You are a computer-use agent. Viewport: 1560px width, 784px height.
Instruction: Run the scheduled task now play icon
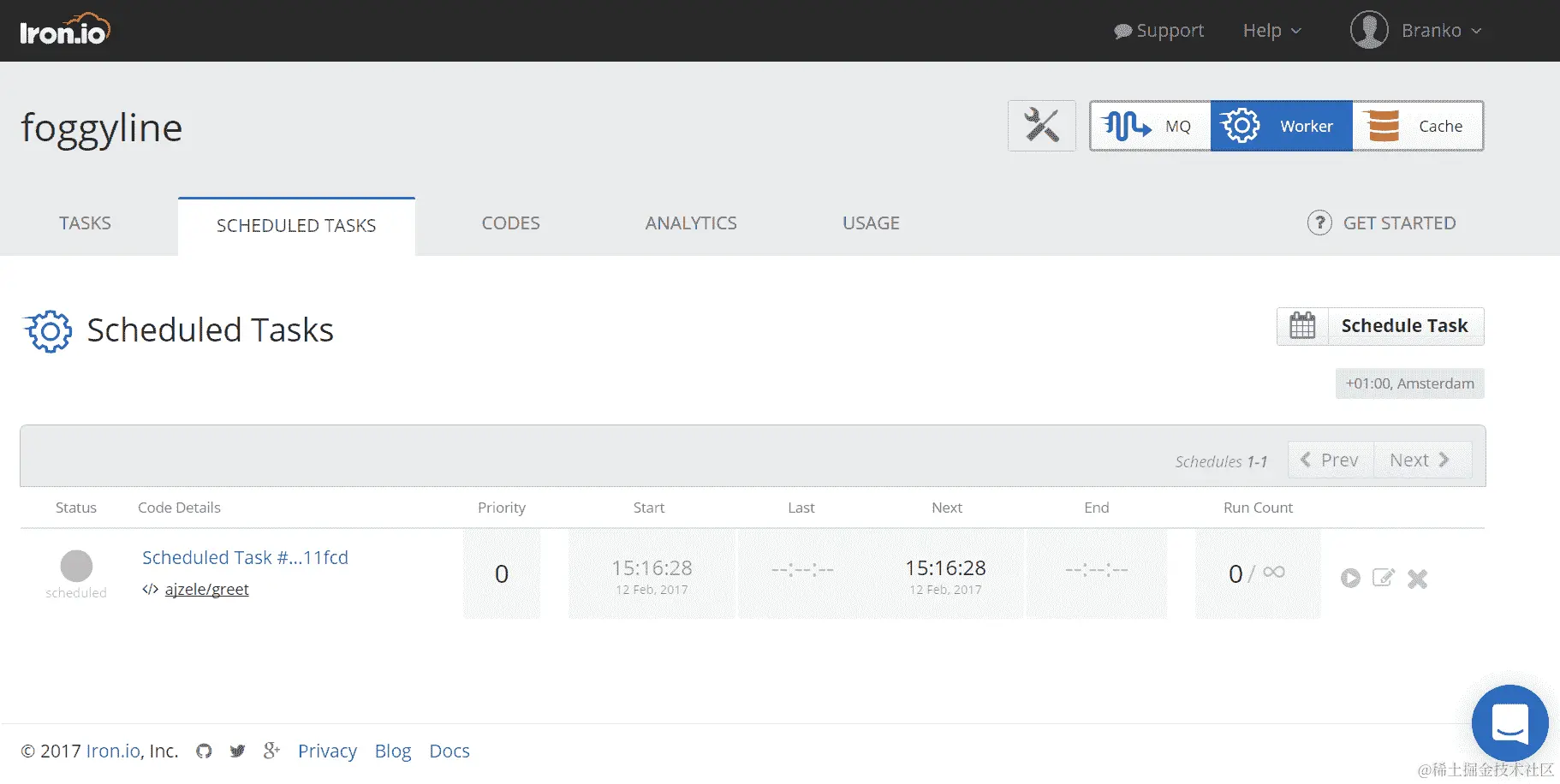click(1350, 579)
